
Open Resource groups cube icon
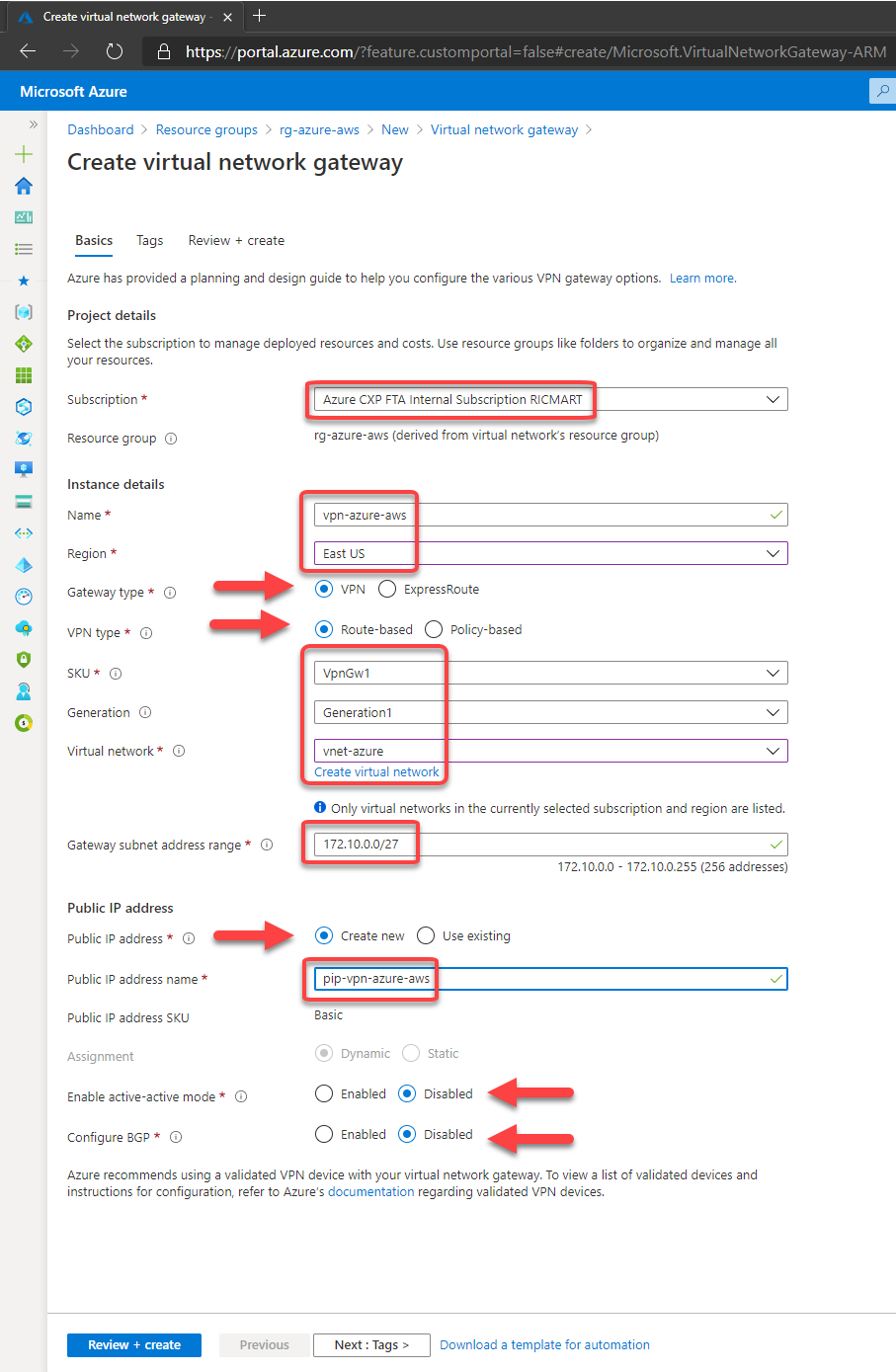[24, 312]
